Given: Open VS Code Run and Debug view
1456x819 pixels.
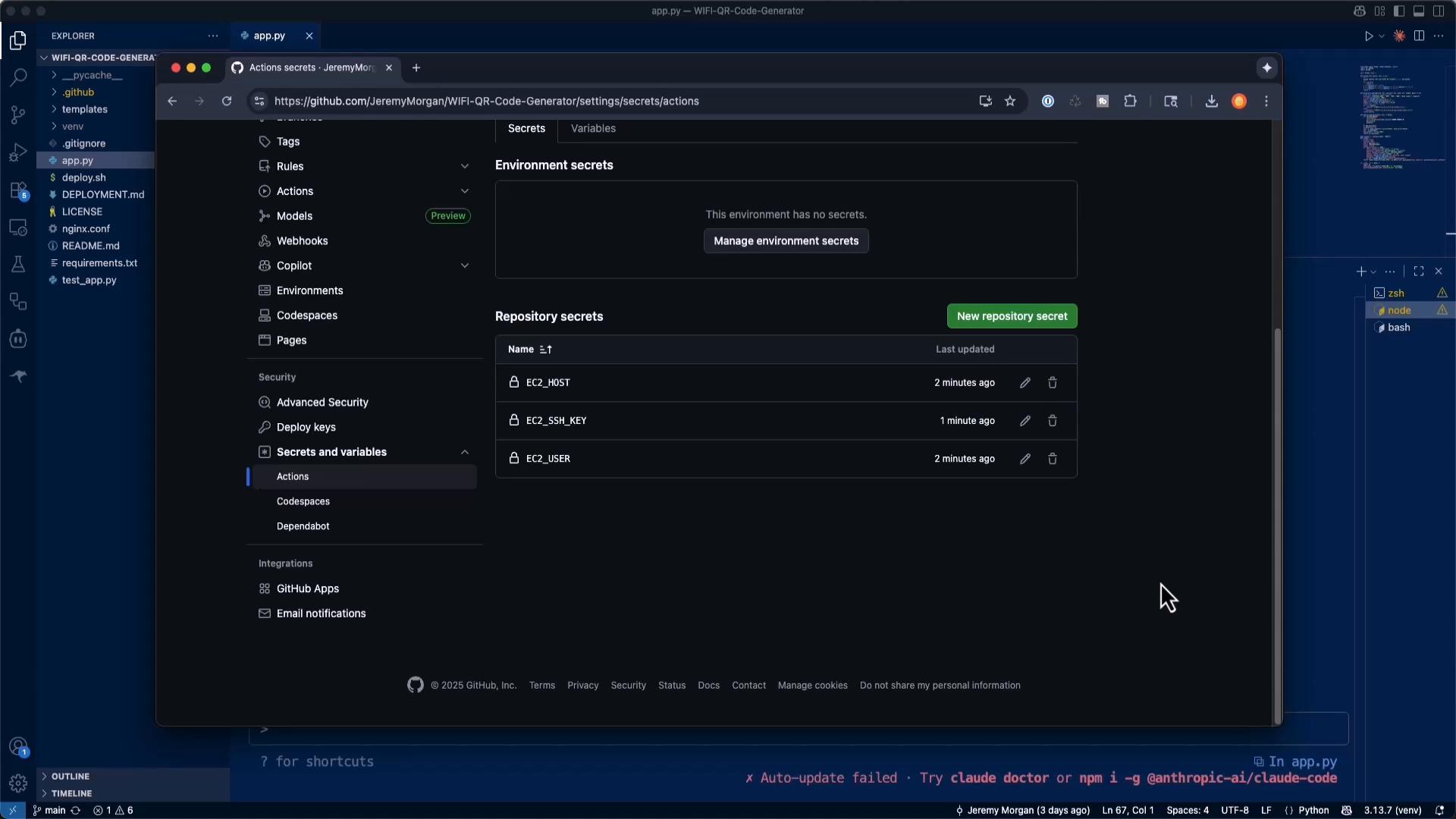Looking at the screenshot, I should (x=18, y=152).
